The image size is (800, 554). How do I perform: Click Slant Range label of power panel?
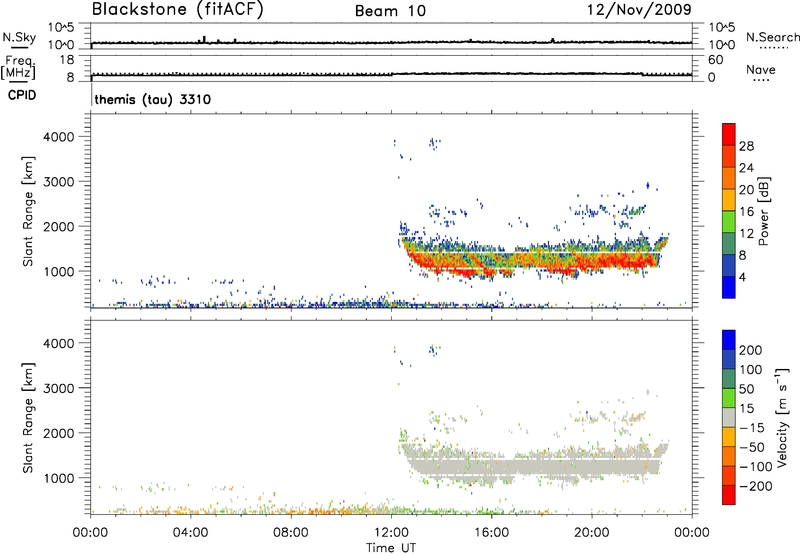(28, 211)
